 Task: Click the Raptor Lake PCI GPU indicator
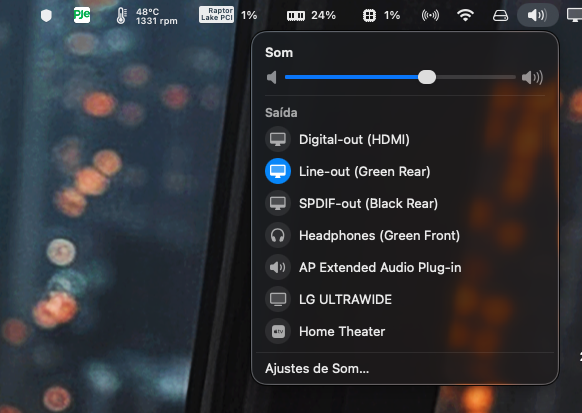(216, 15)
